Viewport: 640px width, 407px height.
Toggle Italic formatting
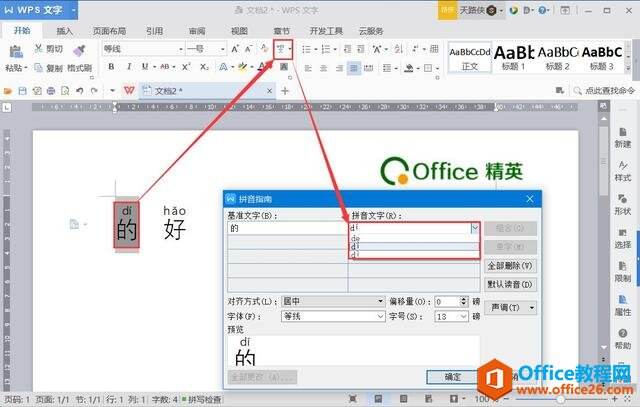(x=129, y=67)
